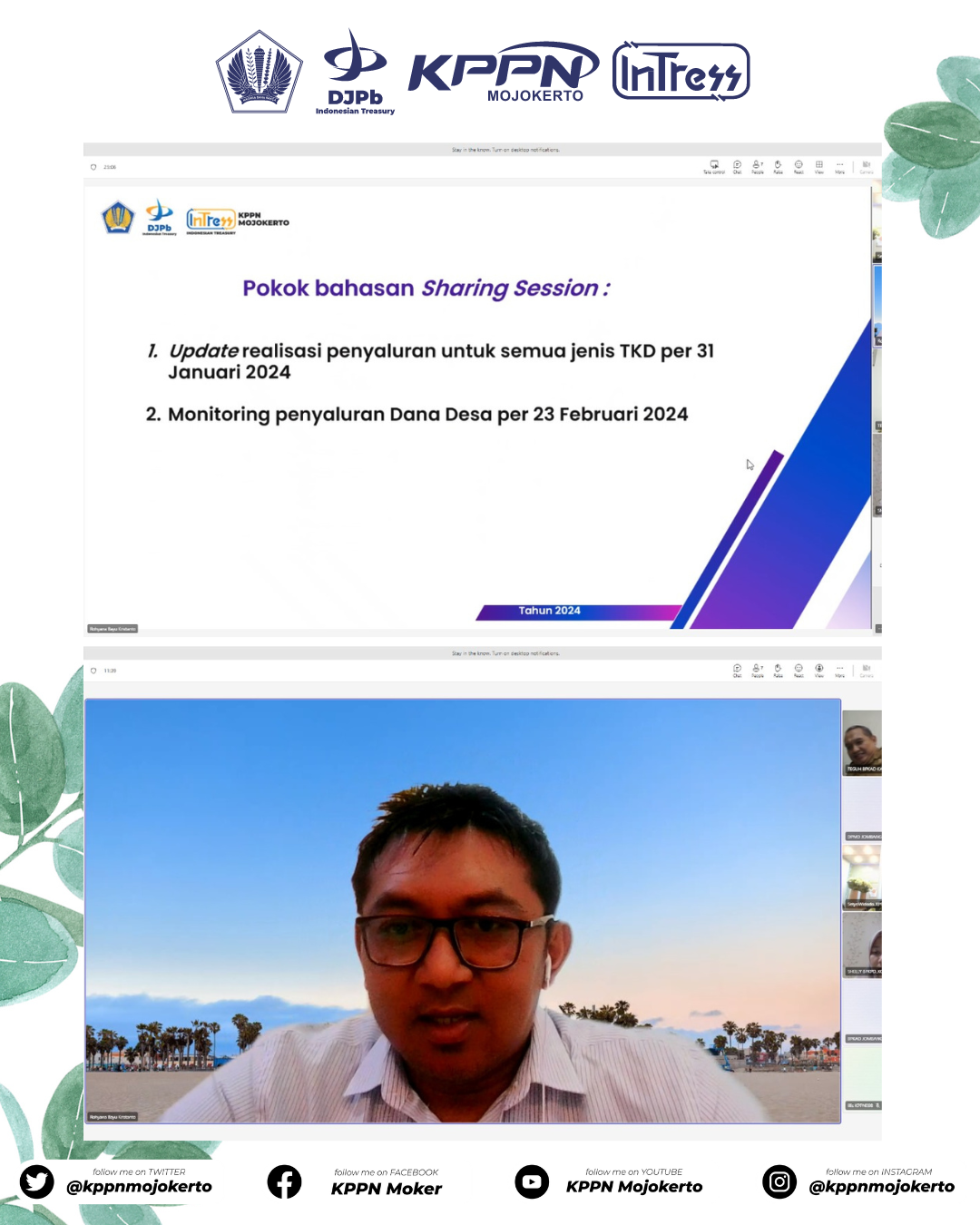Open React emoji in lower meeting toolbar

pos(799,670)
